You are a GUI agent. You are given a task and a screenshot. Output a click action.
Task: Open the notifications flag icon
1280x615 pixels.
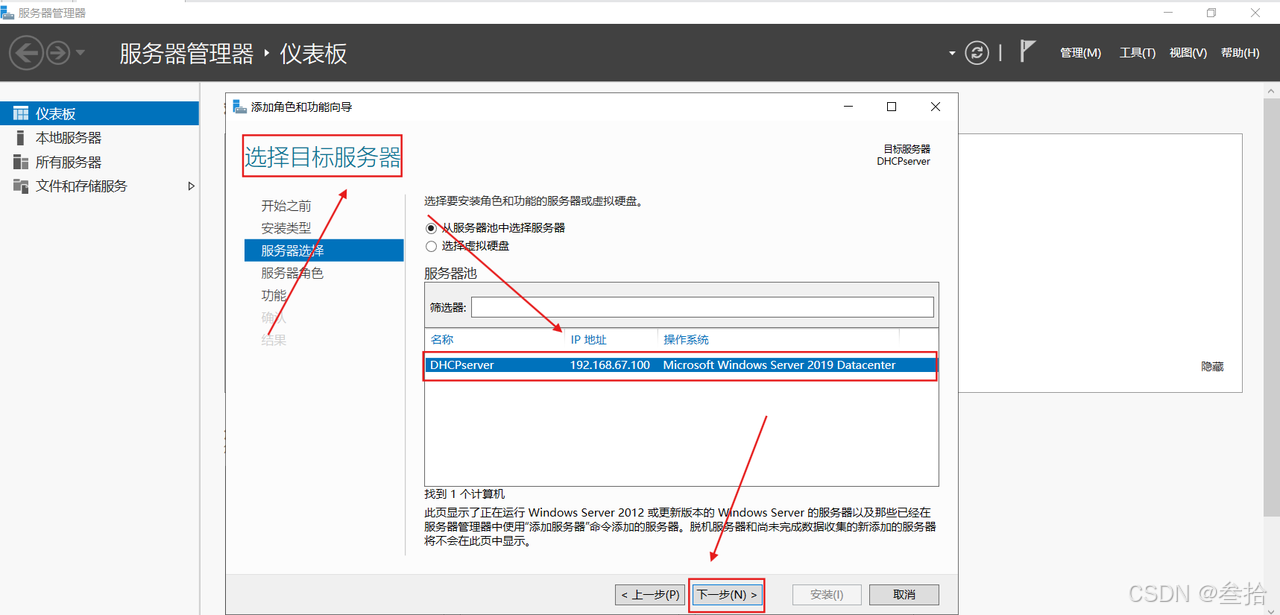coord(1027,51)
